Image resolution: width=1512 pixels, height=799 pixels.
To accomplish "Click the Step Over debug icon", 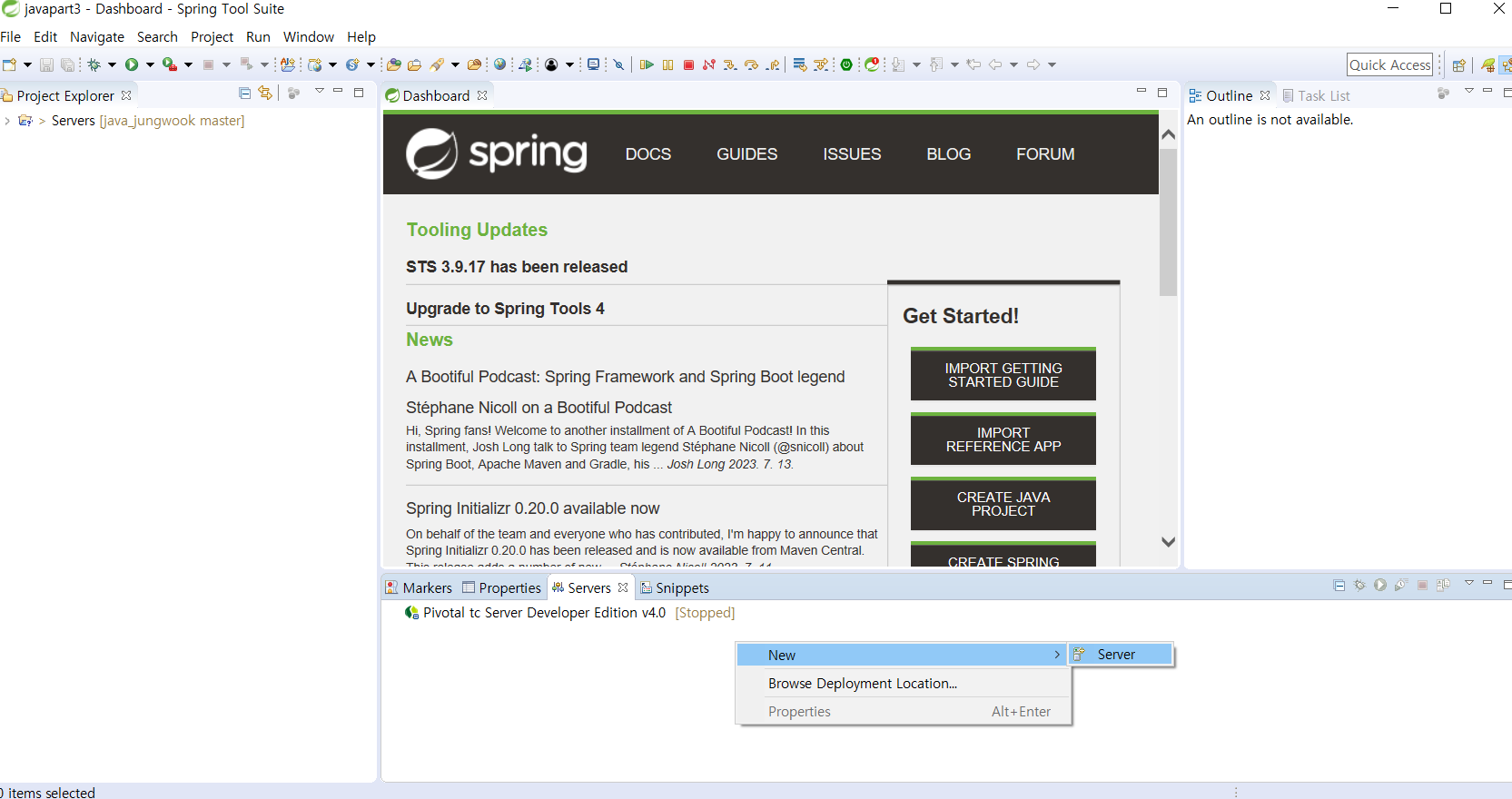I will point(751,64).
